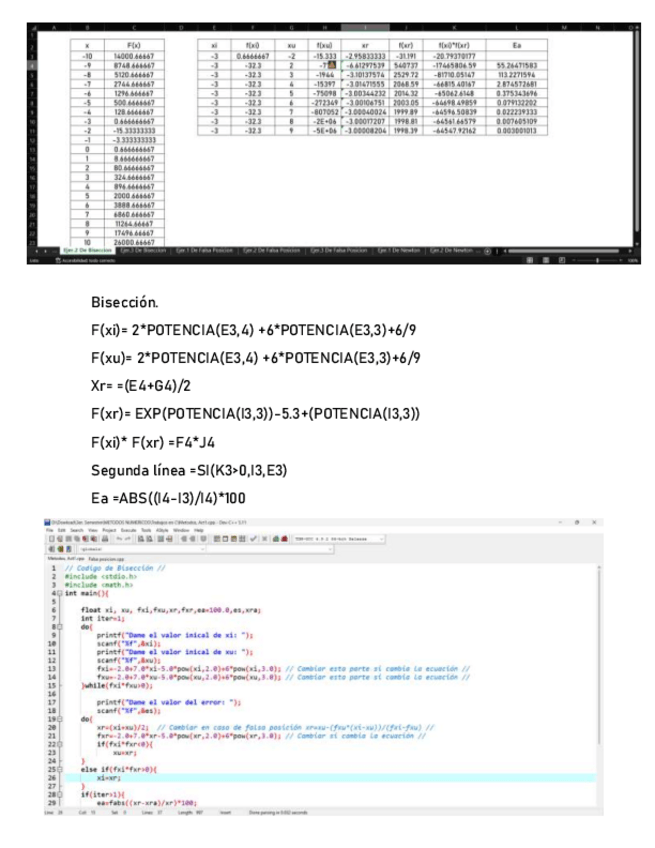
Task: Click the Normal view icon in Excel status bar
Action: pos(530,260)
